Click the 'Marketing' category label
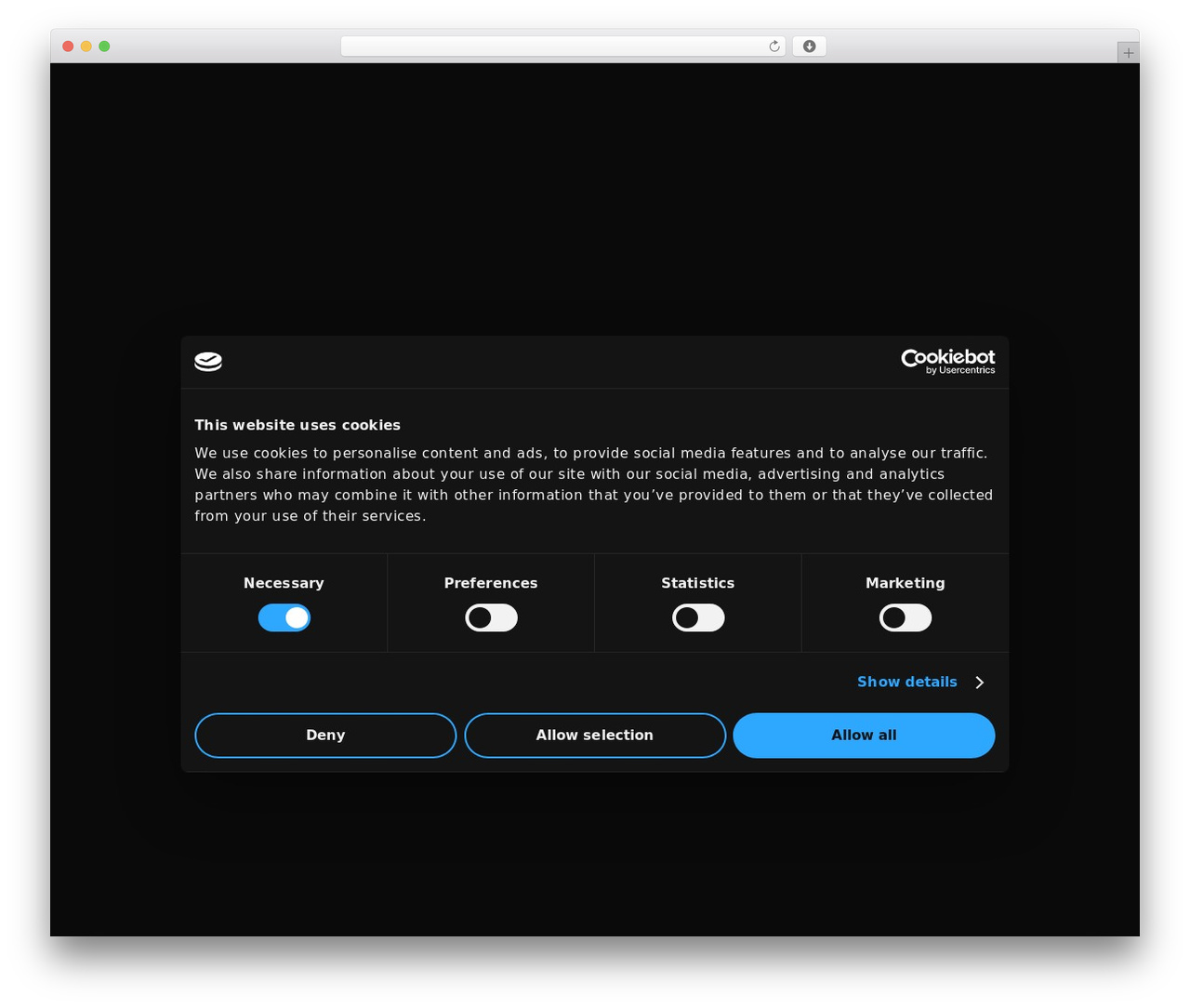 coord(906,583)
